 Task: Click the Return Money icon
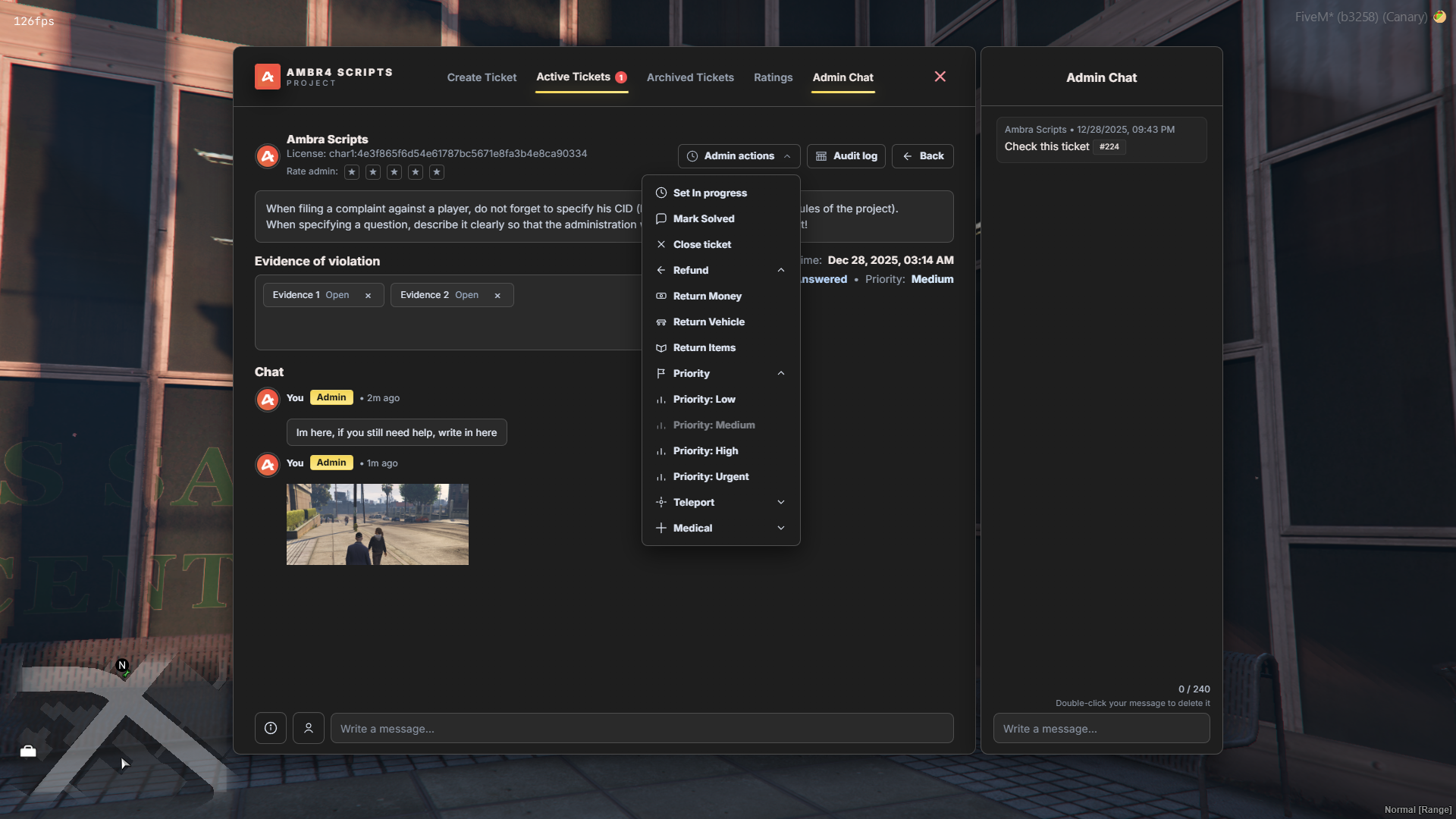click(x=660, y=296)
